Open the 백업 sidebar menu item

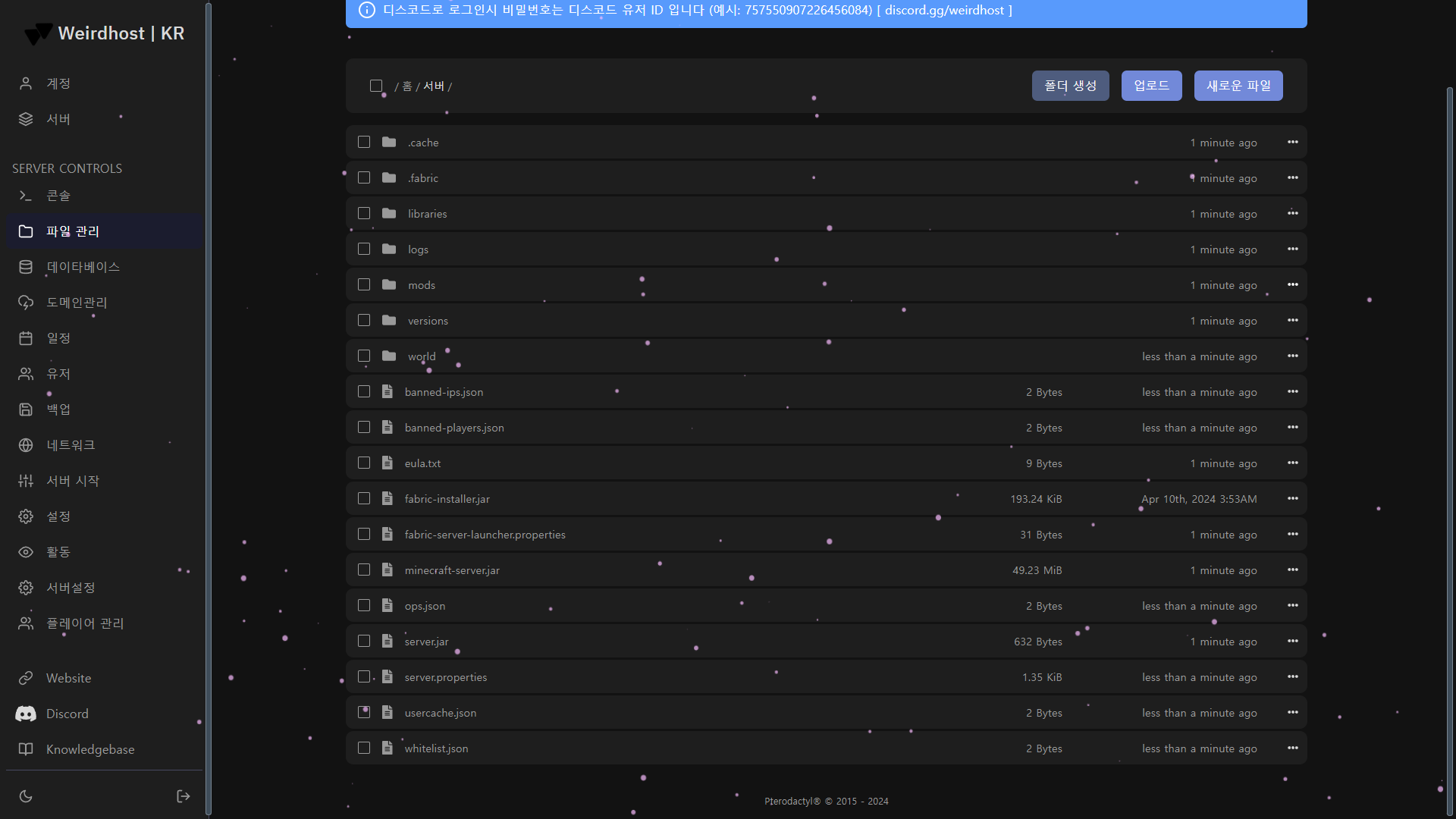pyautogui.click(x=58, y=409)
